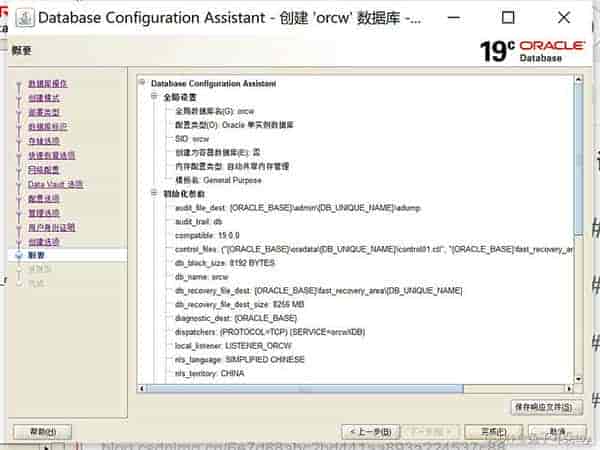The image size is (600, 450).
Task: Navigate to the 存储选项 step
Action: pyautogui.click(x=43, y=141)
